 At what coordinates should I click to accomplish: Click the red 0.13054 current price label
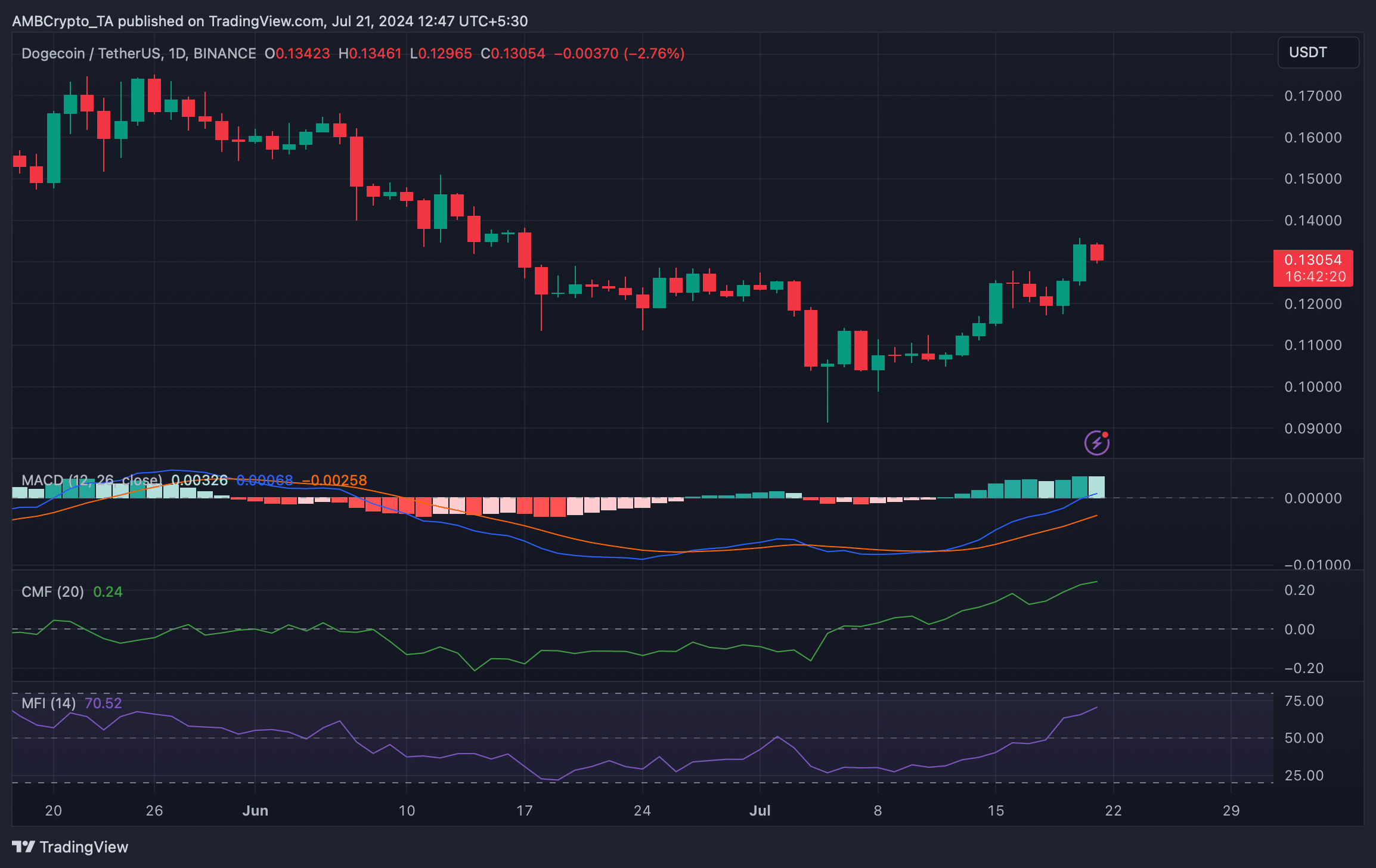(1313, 260)
